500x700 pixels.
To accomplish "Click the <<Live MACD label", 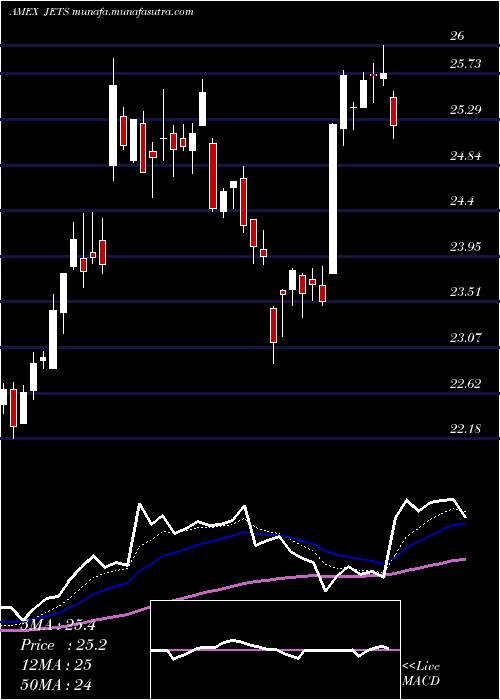I will (x=421, y=674).
